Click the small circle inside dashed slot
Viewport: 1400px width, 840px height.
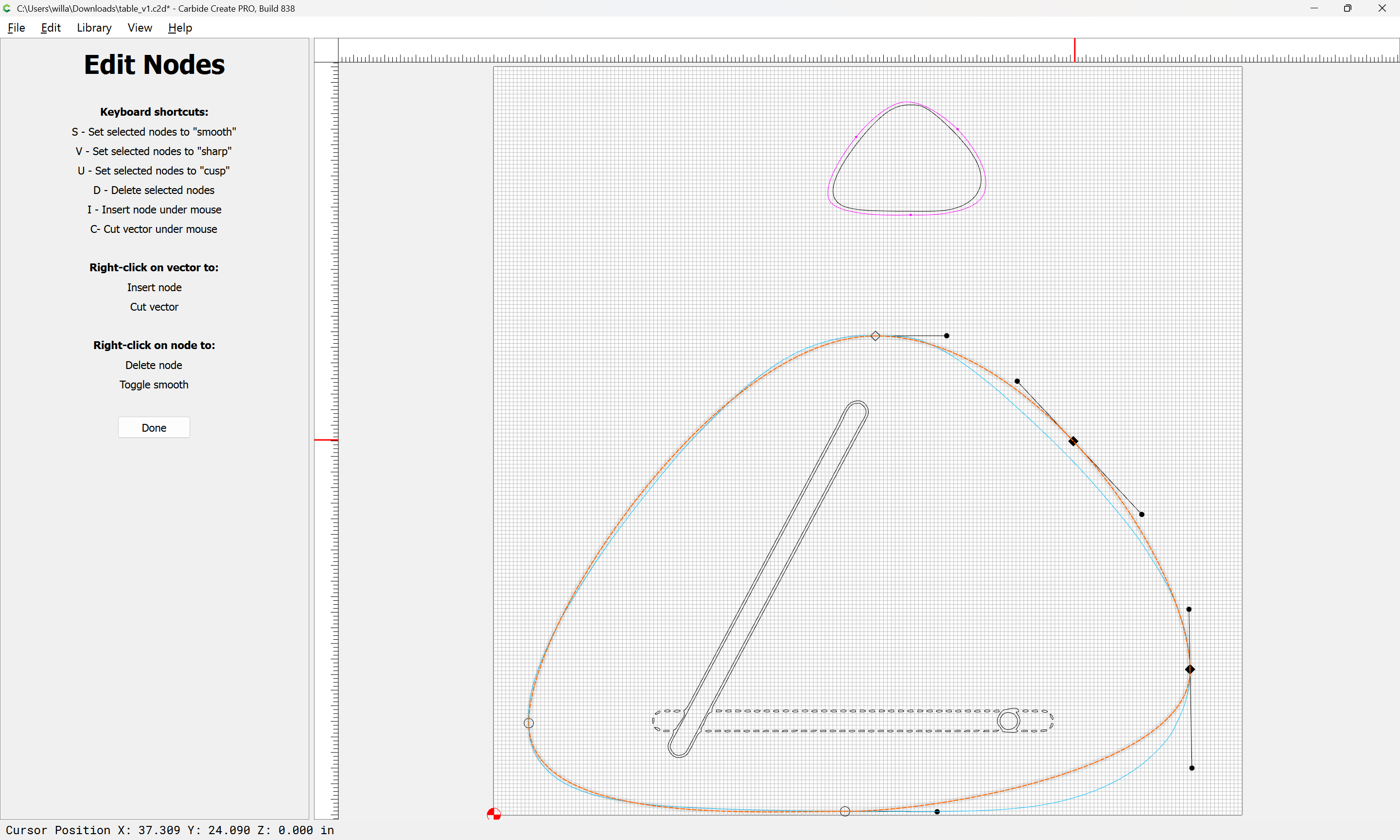click(x=1008, y=721)
